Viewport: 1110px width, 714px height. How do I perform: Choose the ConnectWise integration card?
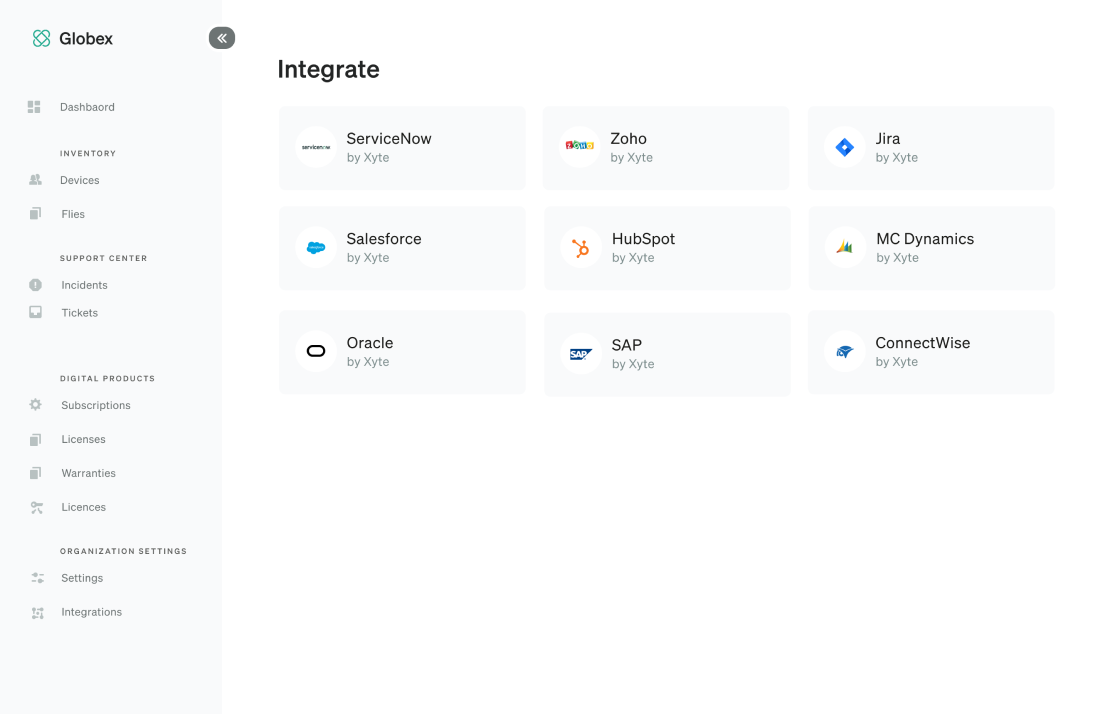tap(931, 352)
